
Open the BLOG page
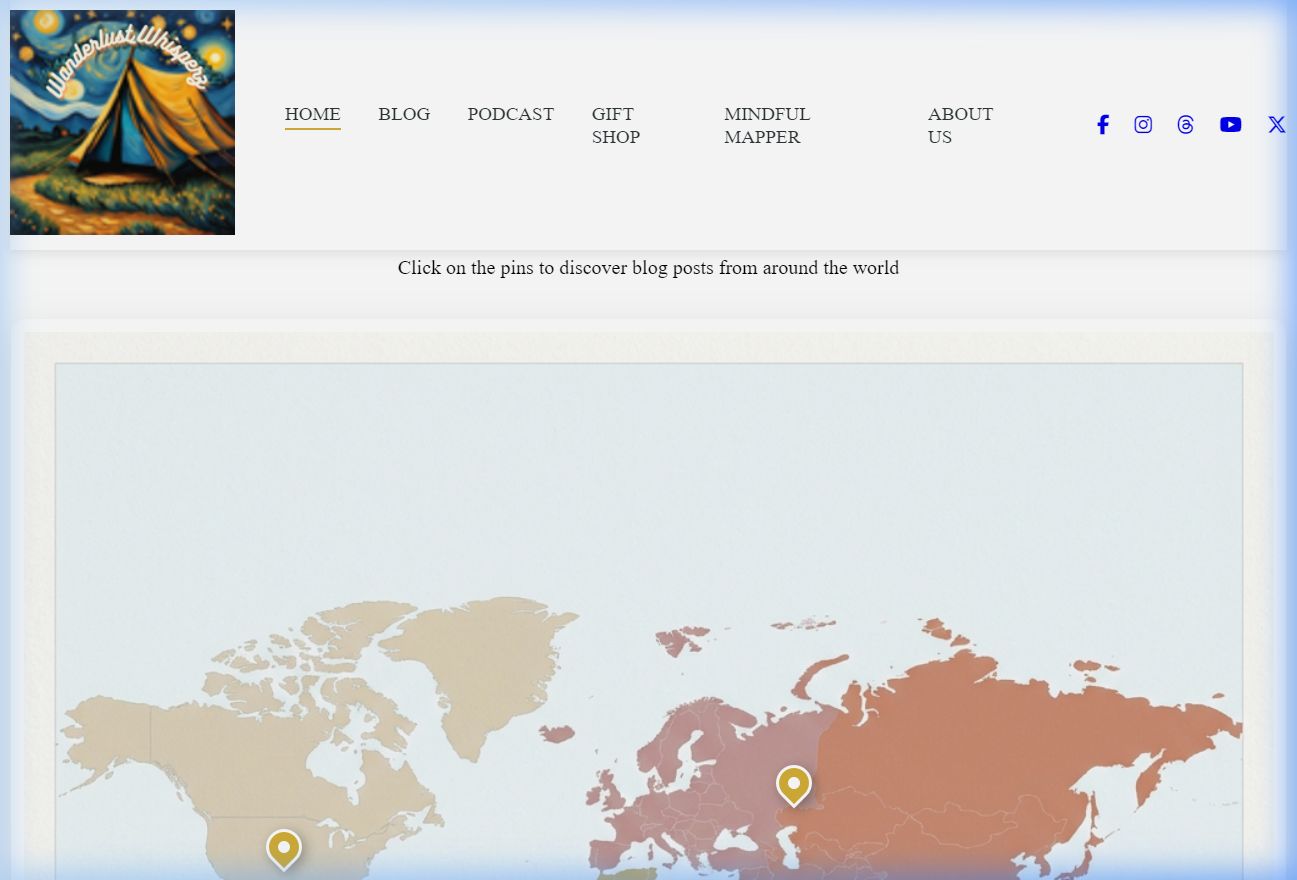tap(404, 114)
